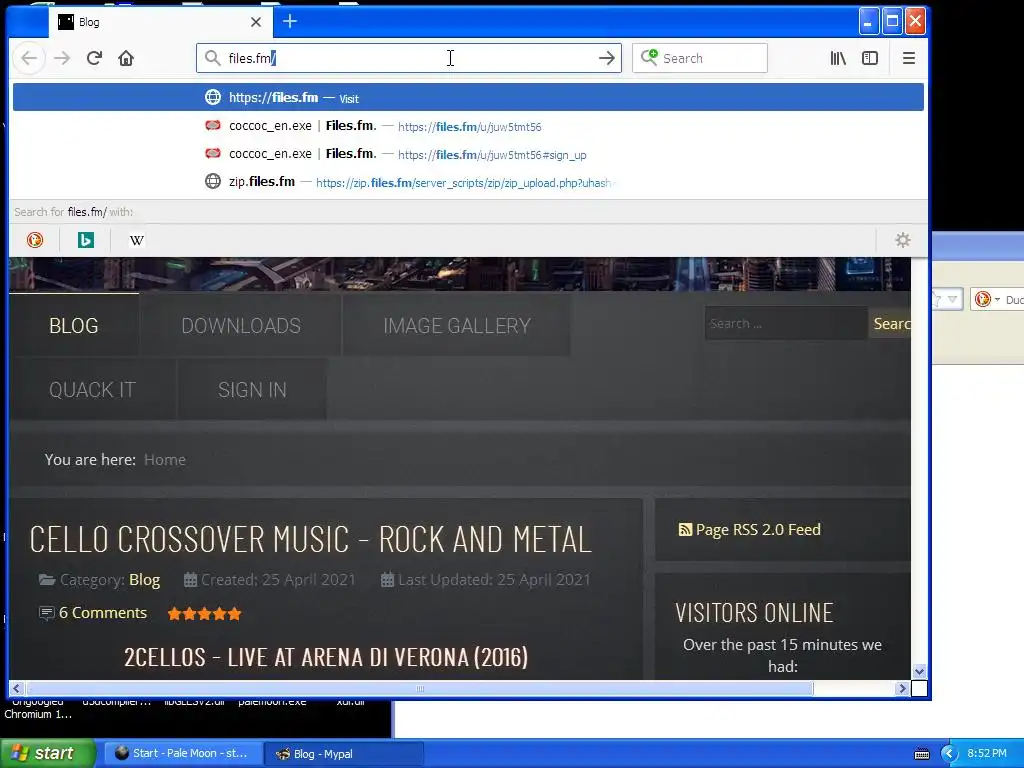This screenshot has width=1024, height=768.
Task: Select the Blog browser tab
Action: pos(160,22)
